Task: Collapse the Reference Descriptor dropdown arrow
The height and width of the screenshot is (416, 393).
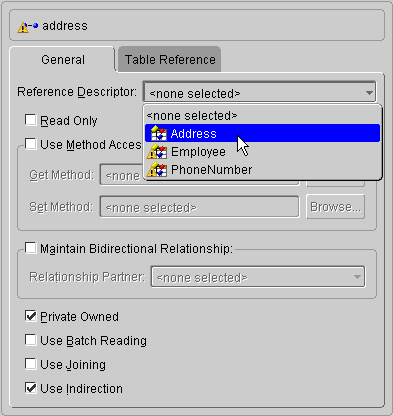Action: [x=369, y=92]
